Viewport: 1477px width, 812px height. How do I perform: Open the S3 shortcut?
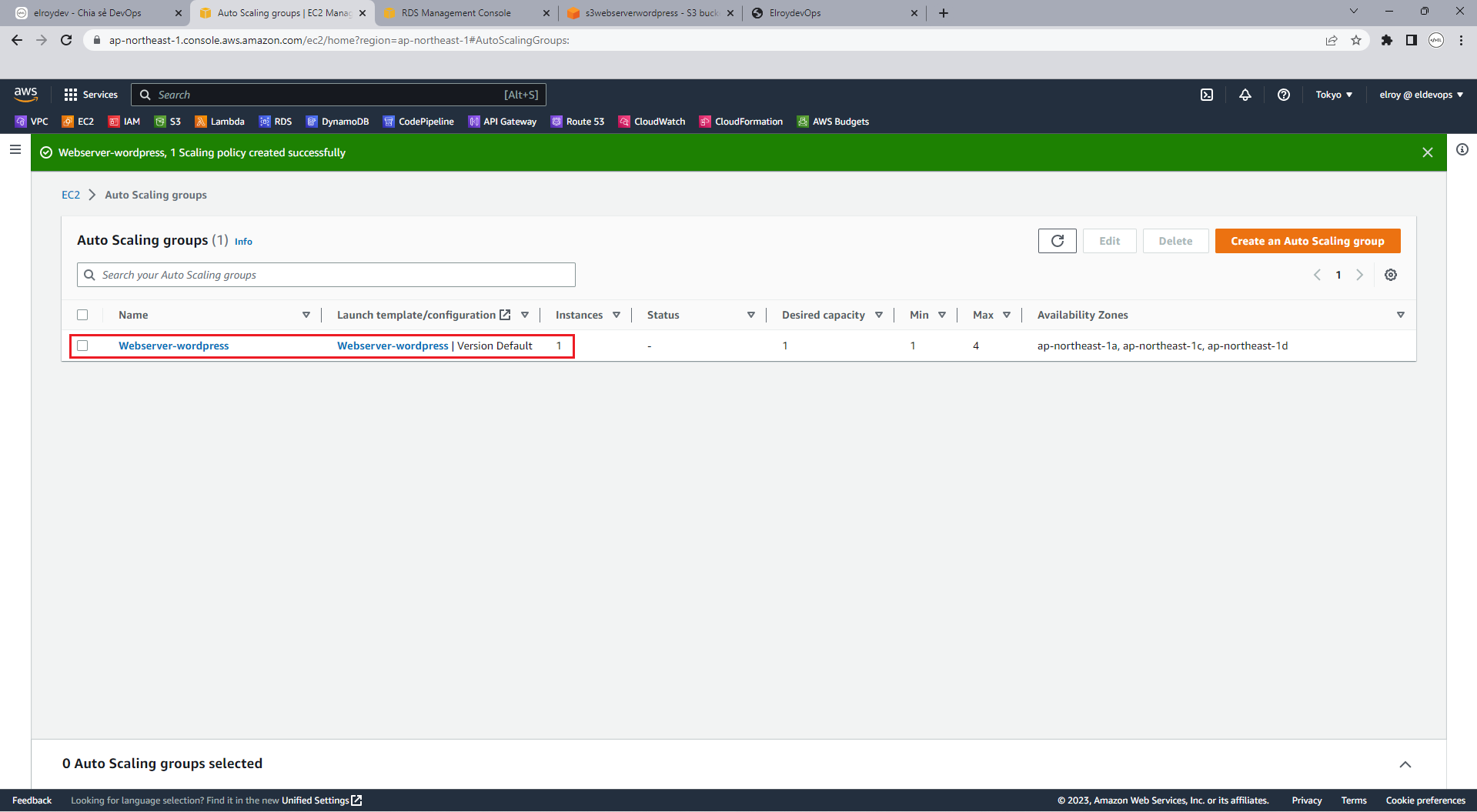pyautogui.click(x=168, y=122)
